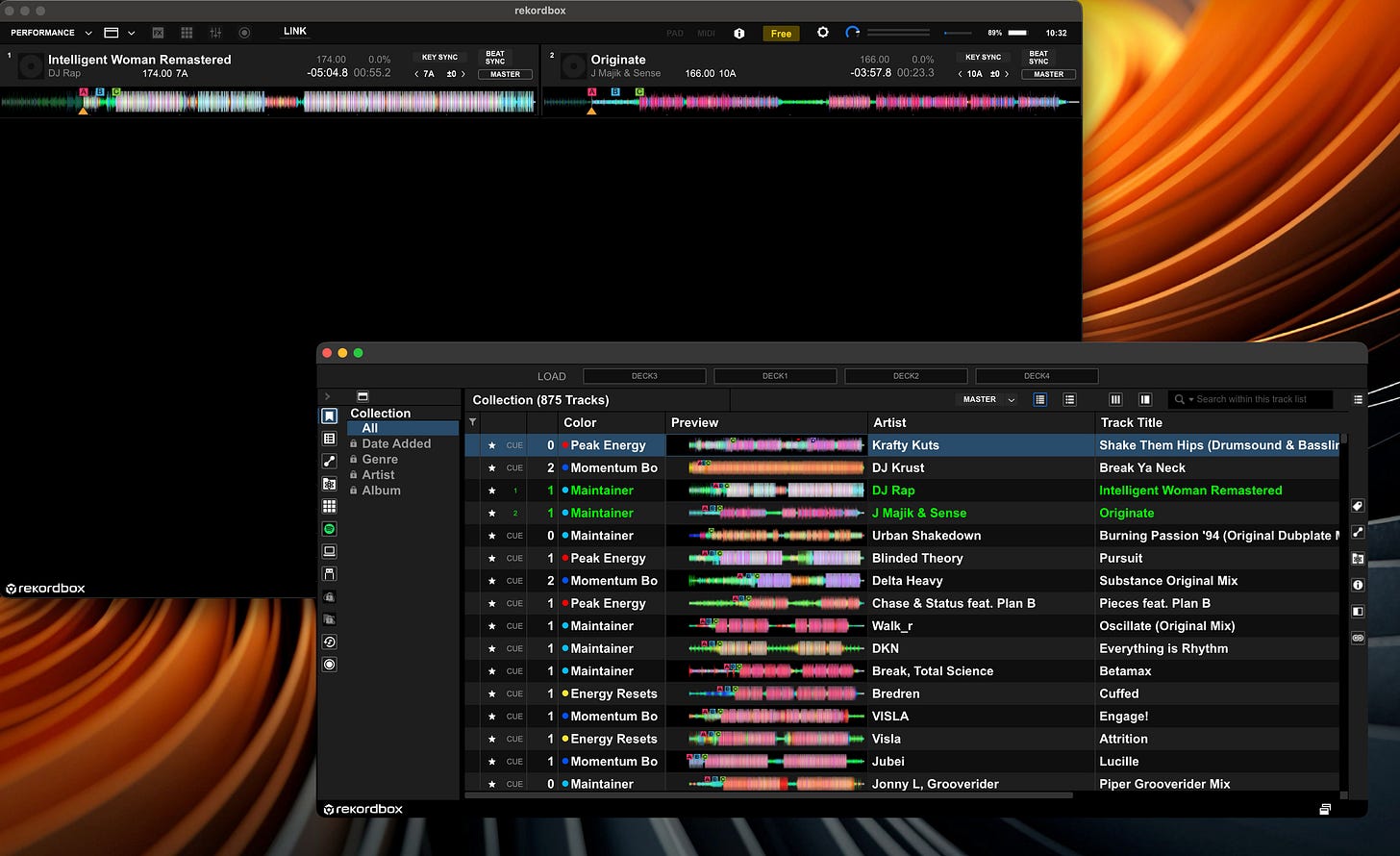Toggle MASTER on deck 1
The width and height of the screenshot is (1400, 856).
tap(505, 74)
